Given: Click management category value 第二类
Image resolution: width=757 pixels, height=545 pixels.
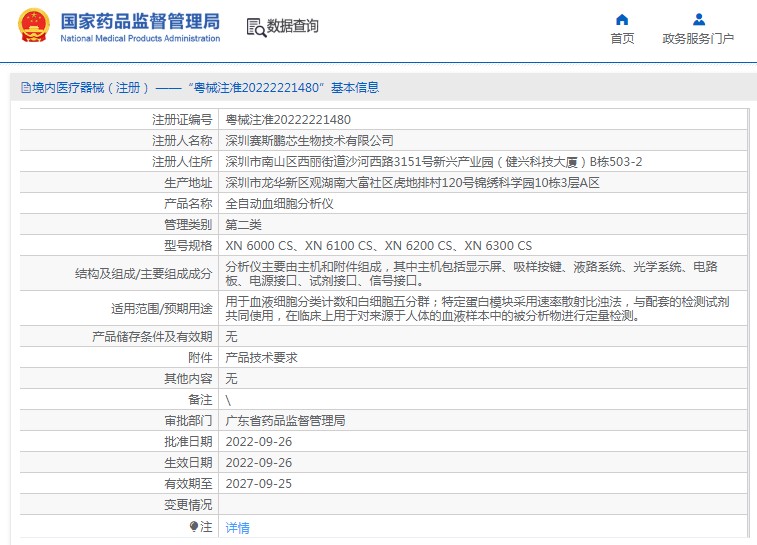Looking at the screenshot, I should click(244, 225).
